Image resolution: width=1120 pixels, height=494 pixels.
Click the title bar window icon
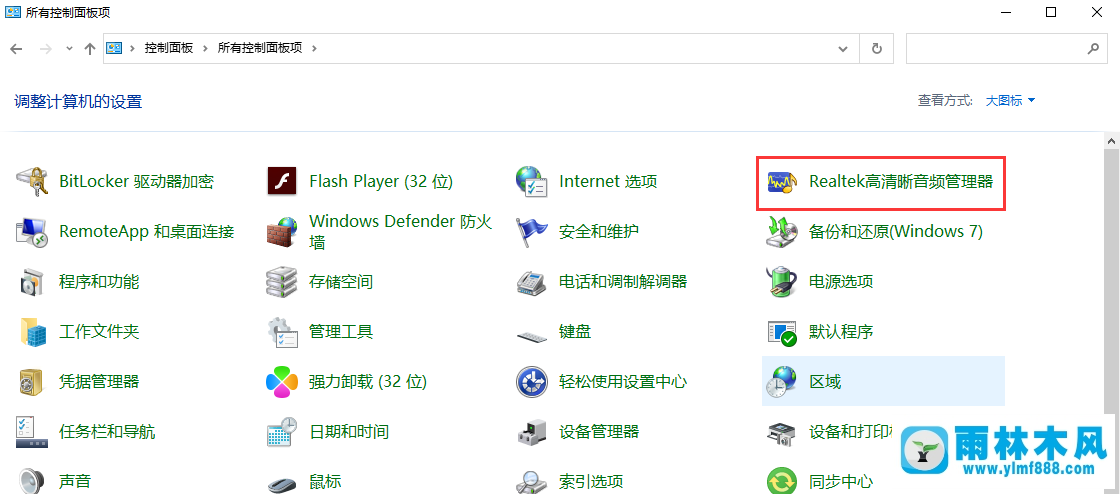coord(13,12)
